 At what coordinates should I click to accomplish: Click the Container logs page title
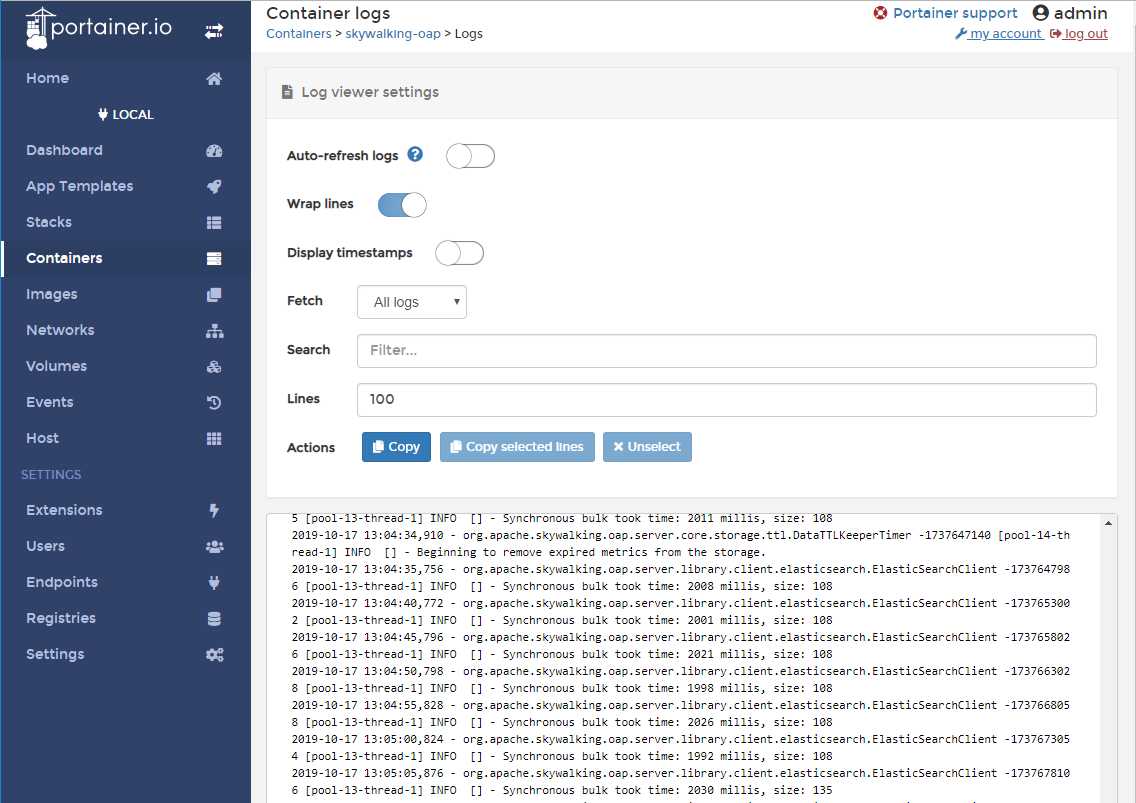coord(328,13)
